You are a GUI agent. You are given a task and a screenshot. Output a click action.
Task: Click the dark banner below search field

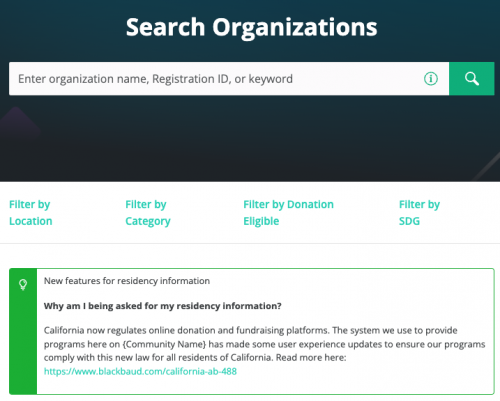click(x=250, y=138)
